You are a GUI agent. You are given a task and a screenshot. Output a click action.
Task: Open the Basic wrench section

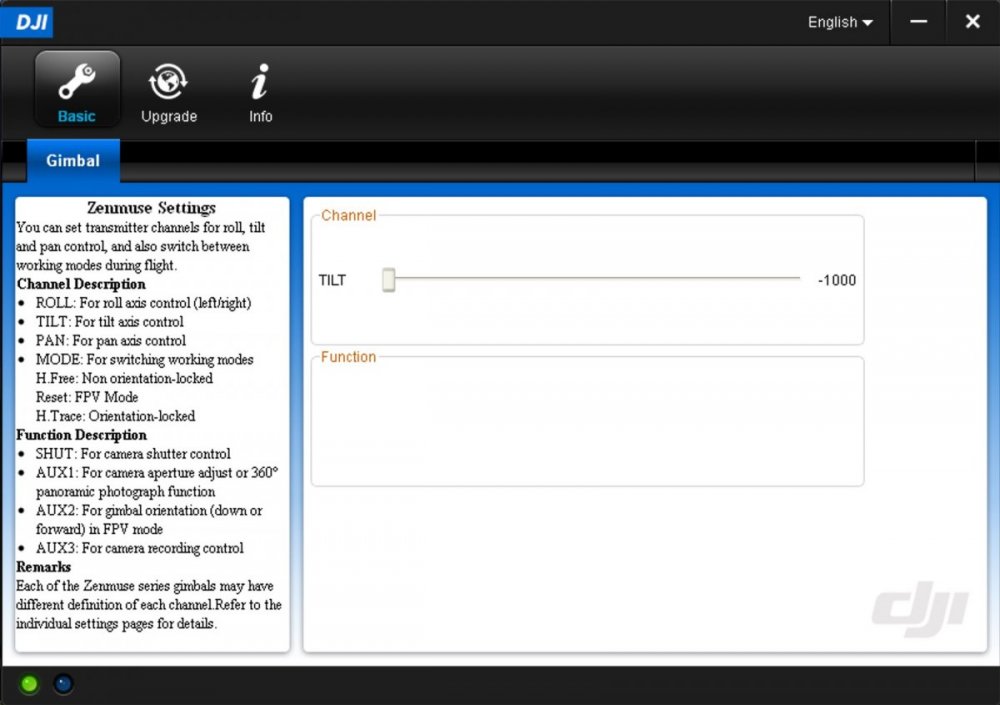77,89
